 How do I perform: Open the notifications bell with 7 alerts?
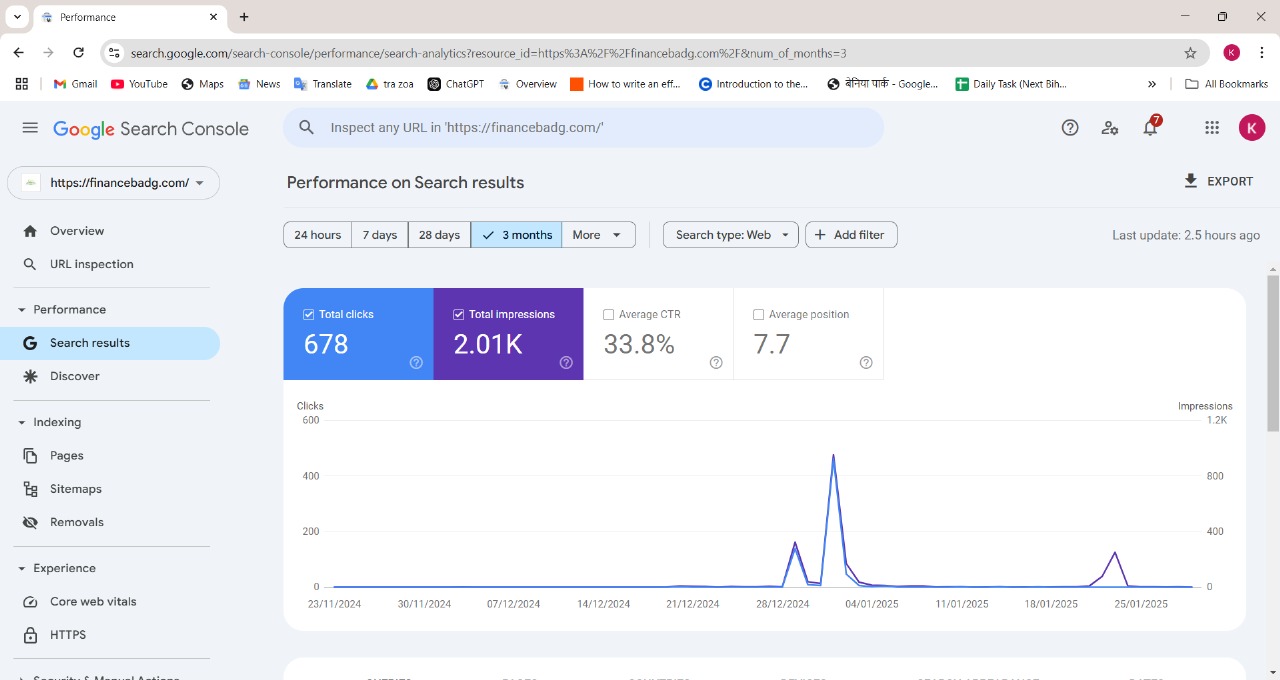[1151, 126]
